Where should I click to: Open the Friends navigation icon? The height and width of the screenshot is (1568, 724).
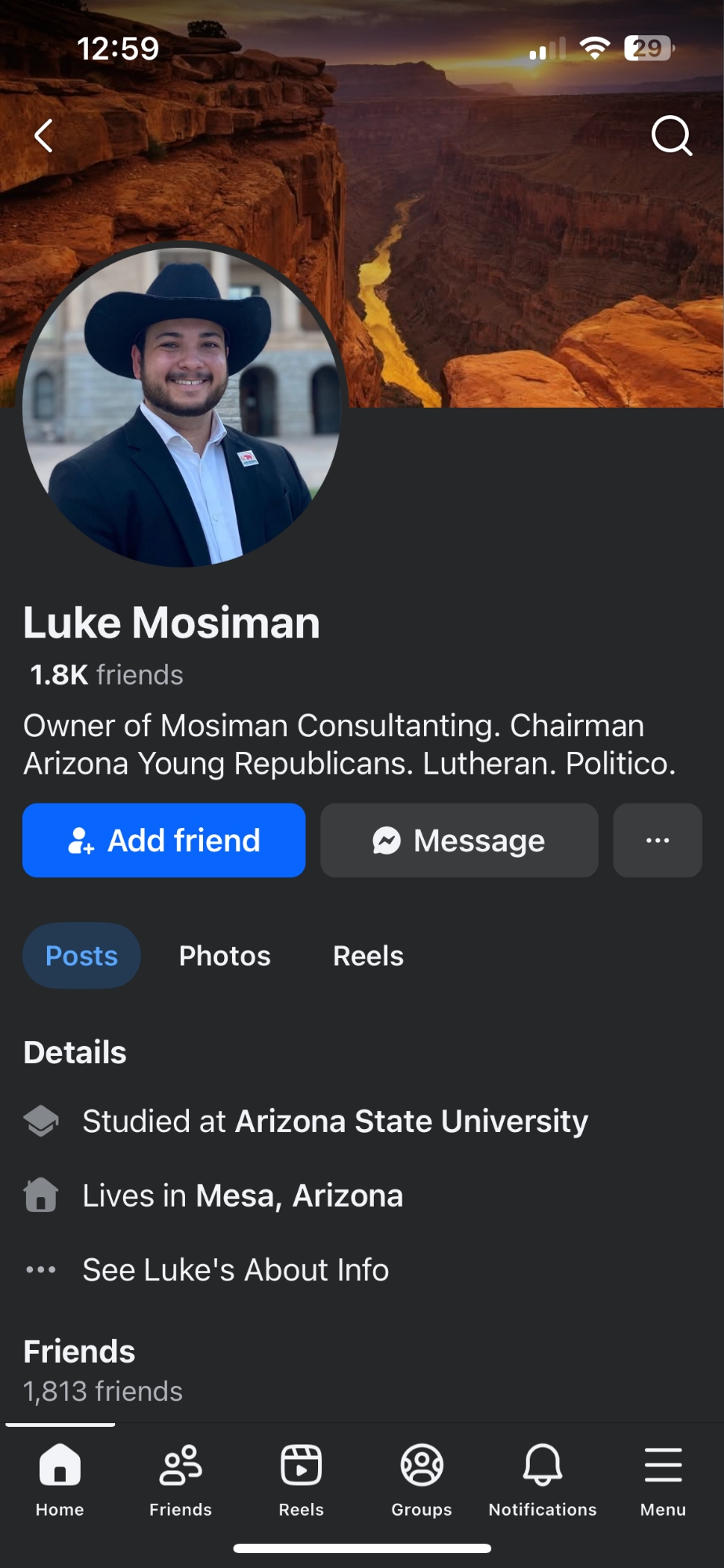[180, 1478]
